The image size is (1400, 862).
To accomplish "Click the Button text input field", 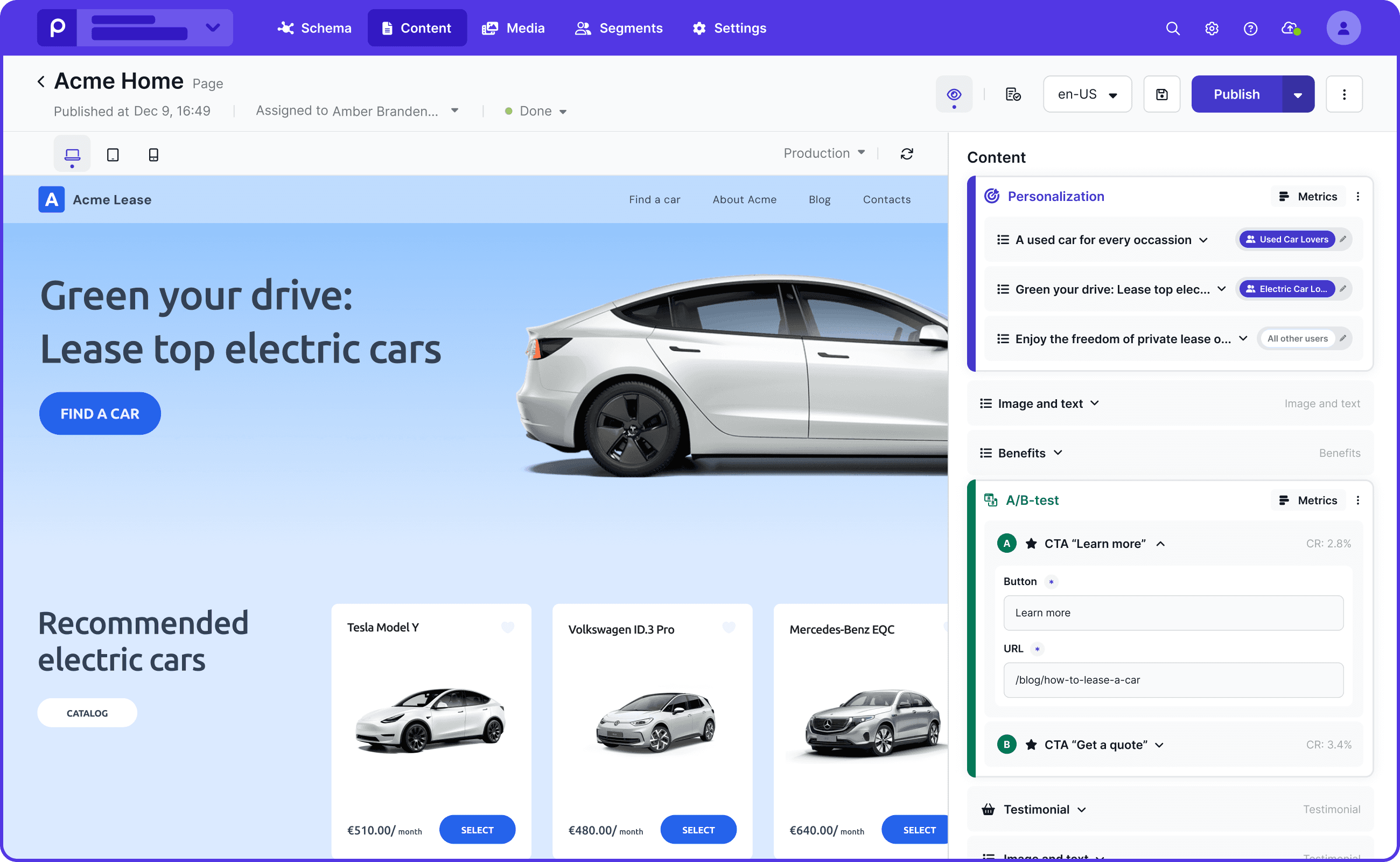I will pos(1173,613).
